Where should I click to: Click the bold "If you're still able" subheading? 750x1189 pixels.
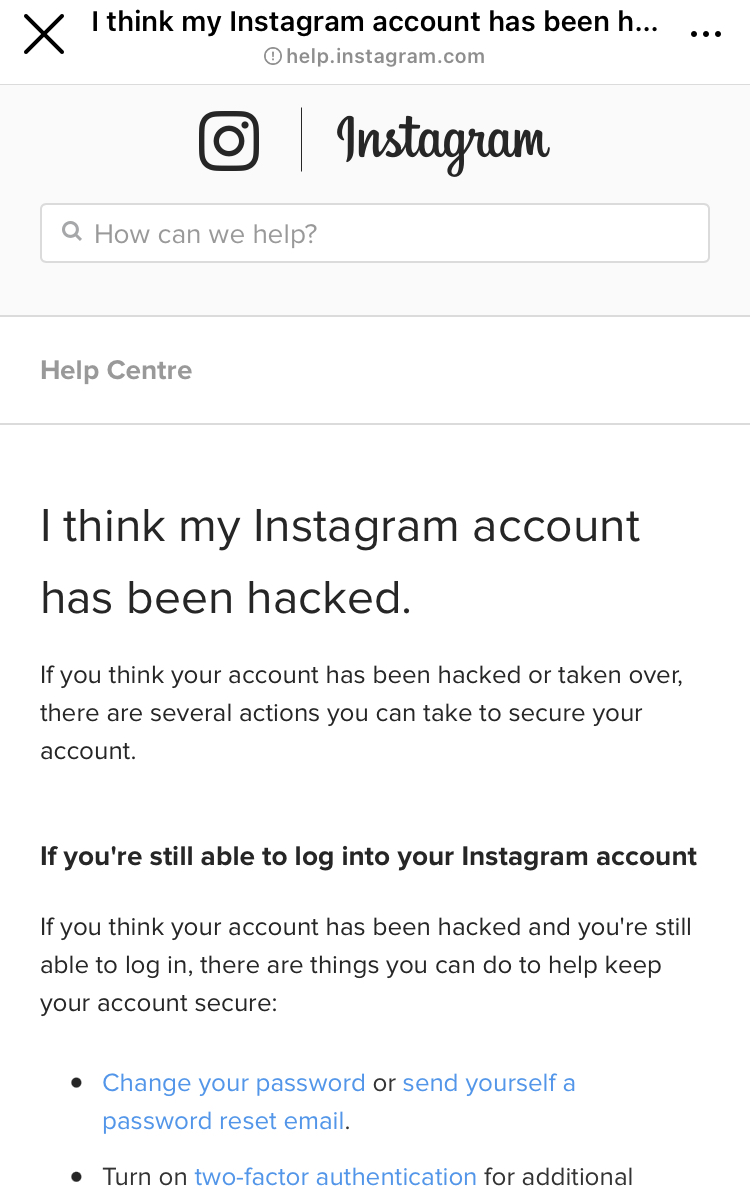coord(368,857)
